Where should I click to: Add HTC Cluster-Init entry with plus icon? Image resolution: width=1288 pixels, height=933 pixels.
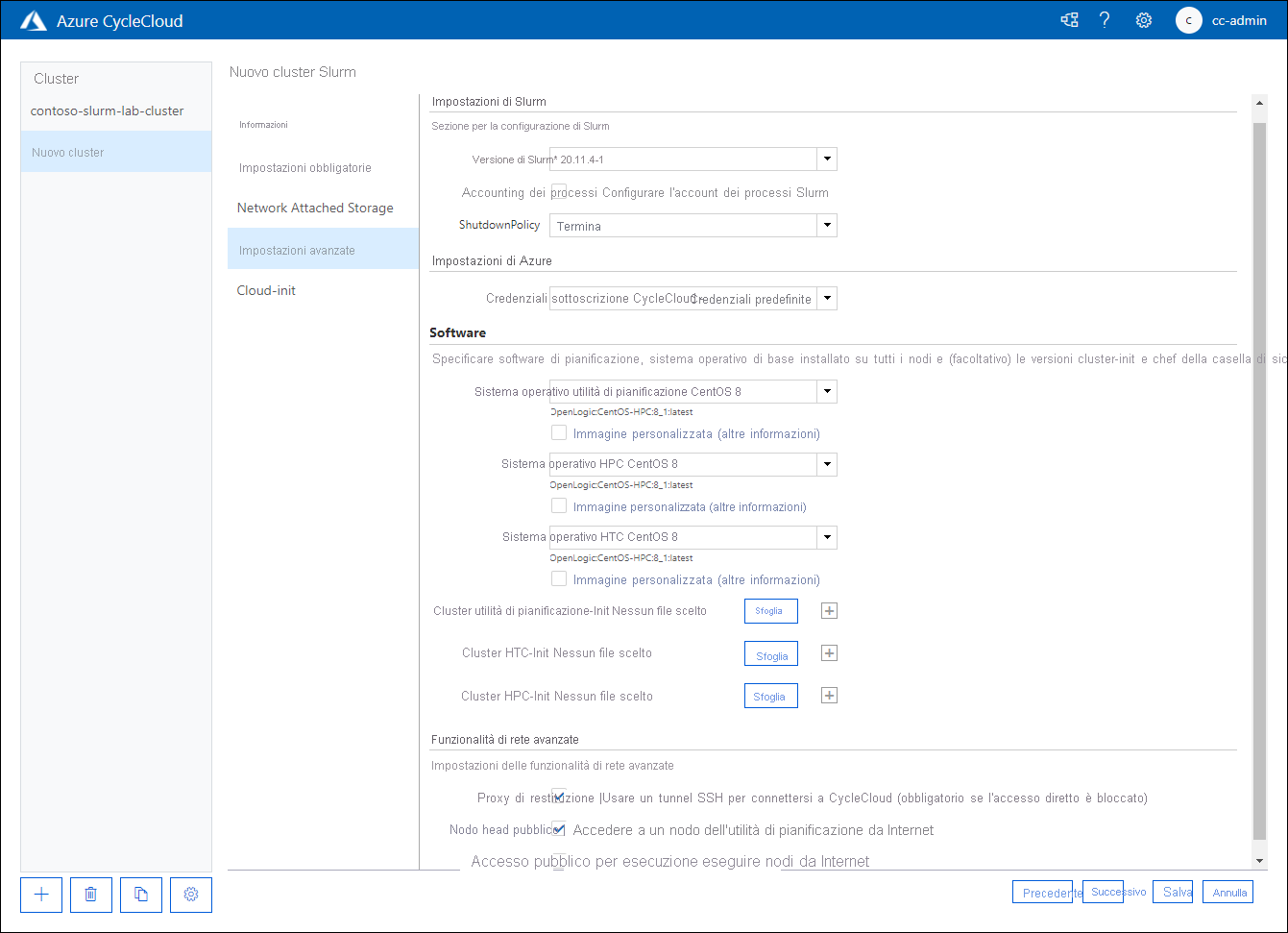[830, 653]
